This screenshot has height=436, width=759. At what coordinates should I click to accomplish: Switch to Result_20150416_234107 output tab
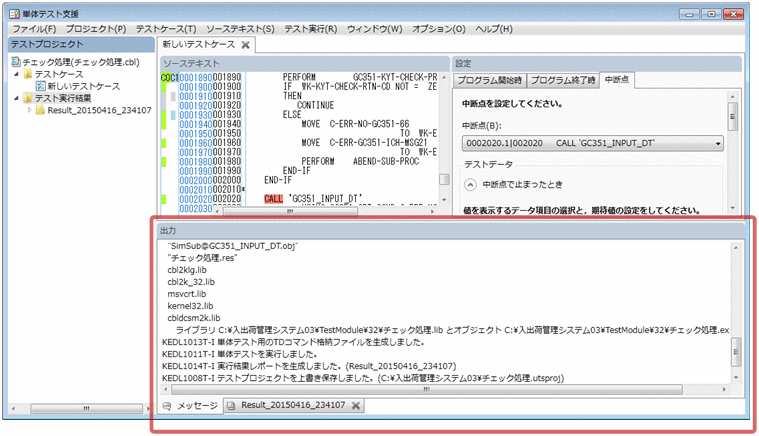(293, 405)
